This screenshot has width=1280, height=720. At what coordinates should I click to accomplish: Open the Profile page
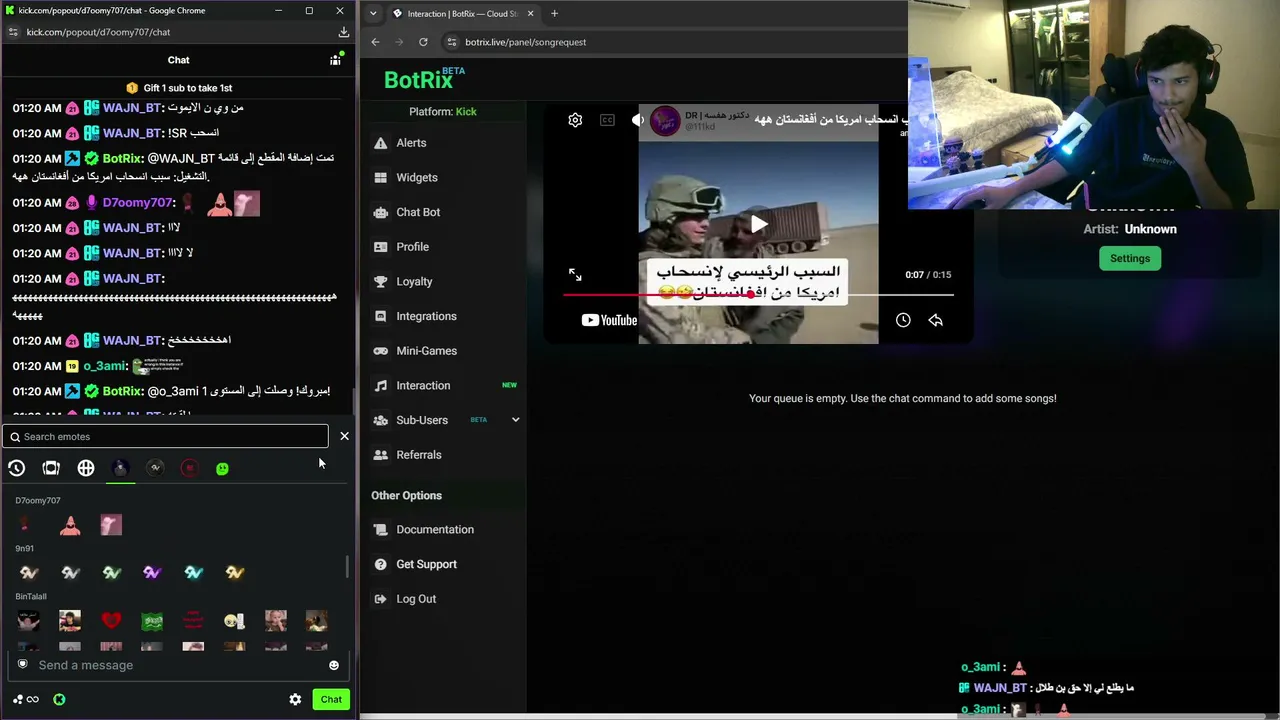point(412,247)
